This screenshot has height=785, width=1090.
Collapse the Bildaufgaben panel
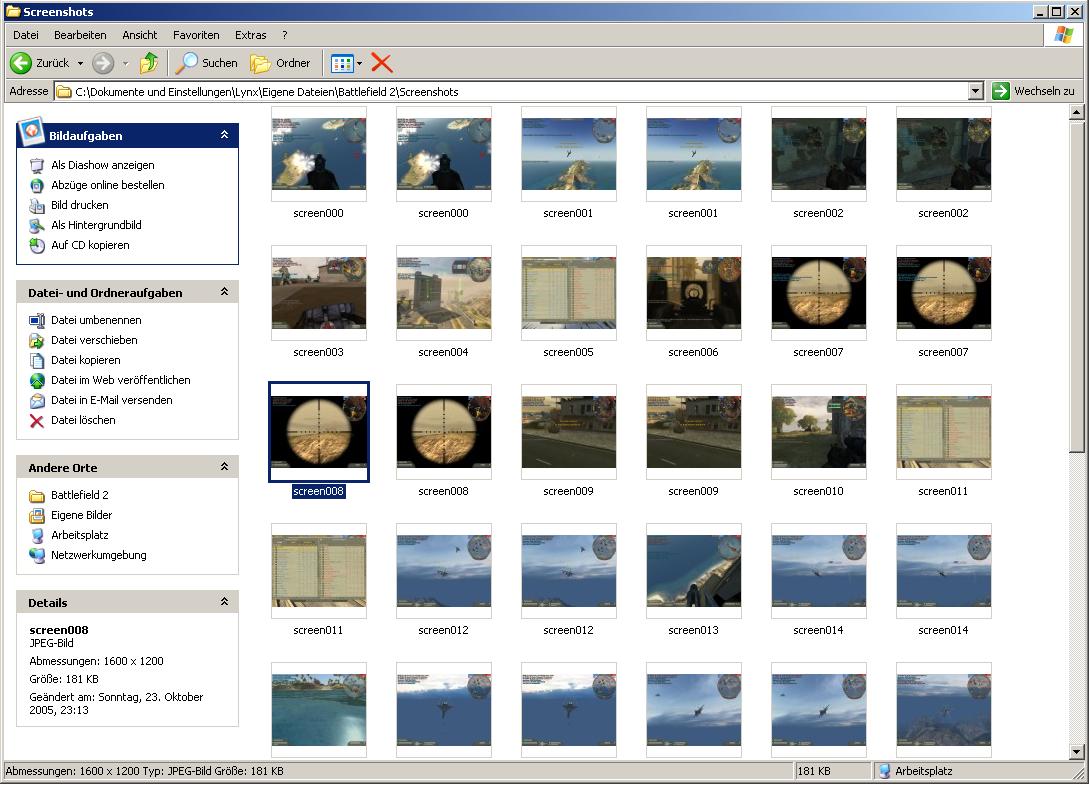click(225, 135)
